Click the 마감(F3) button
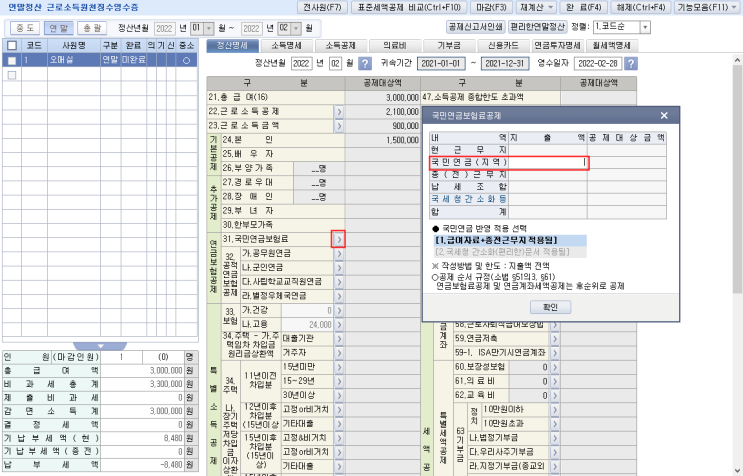Image resolution: width=743 pixels, height=476 pixels. click(x=491, y=8)
